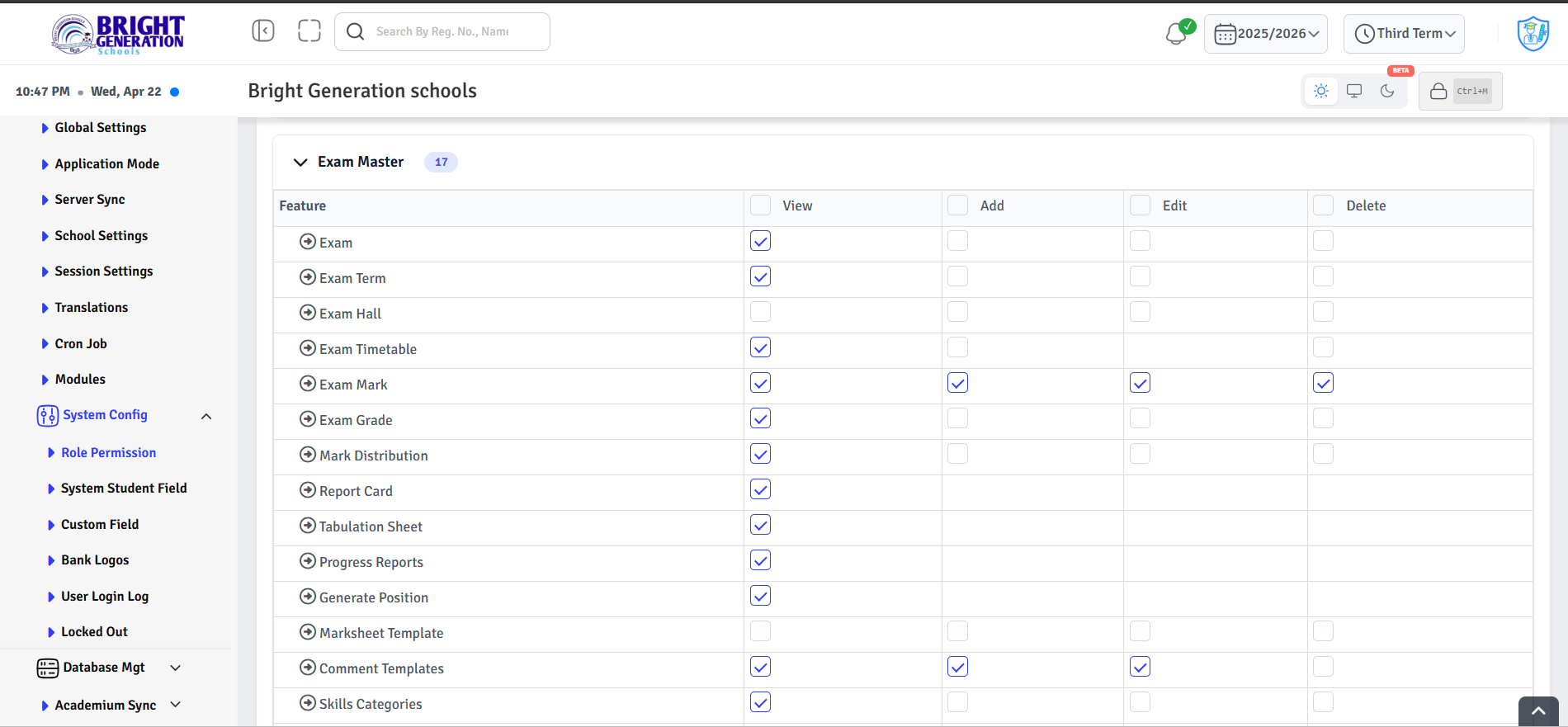Uncheck Delete permission for Exam Mark
This screenshot has width=1568, height=727.
coord(1323,382)
